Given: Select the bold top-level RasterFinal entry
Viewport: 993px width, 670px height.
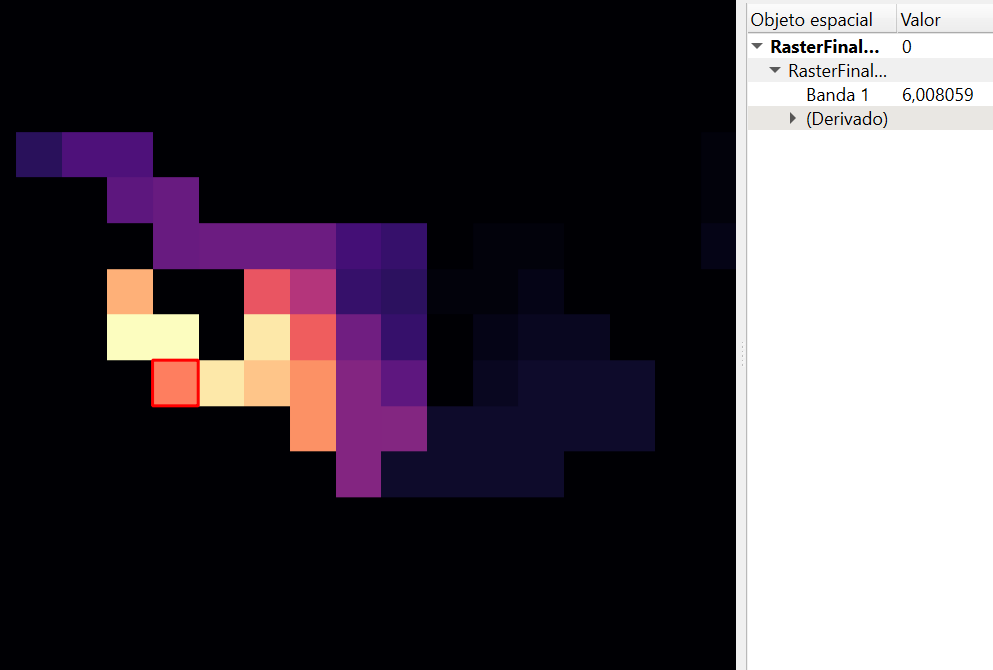Looking at the screenshot, I should [x=825, y=47].
